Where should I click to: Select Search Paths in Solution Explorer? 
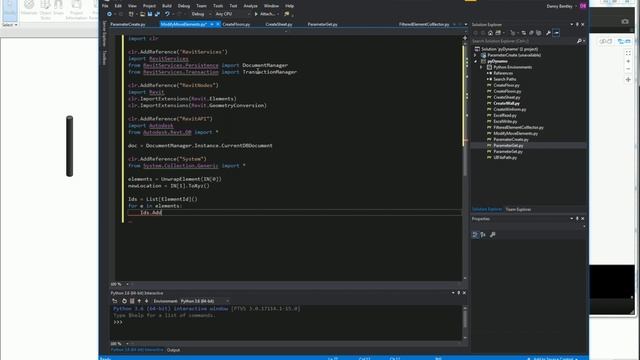pyautogui.click(x=505, y=79)
